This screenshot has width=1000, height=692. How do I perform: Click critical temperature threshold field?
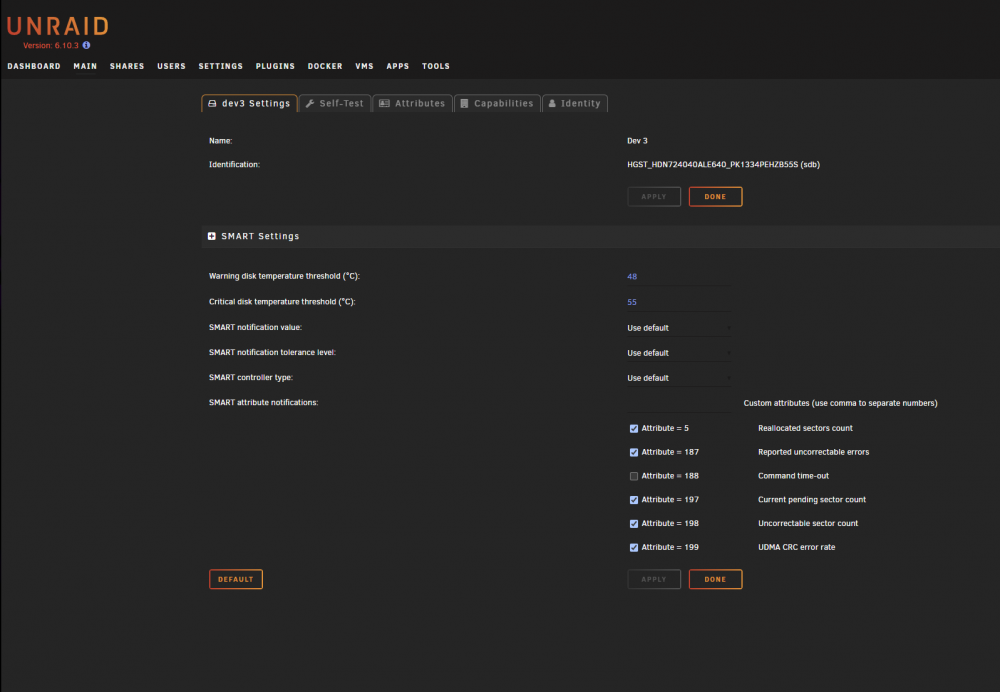point(679,302)
